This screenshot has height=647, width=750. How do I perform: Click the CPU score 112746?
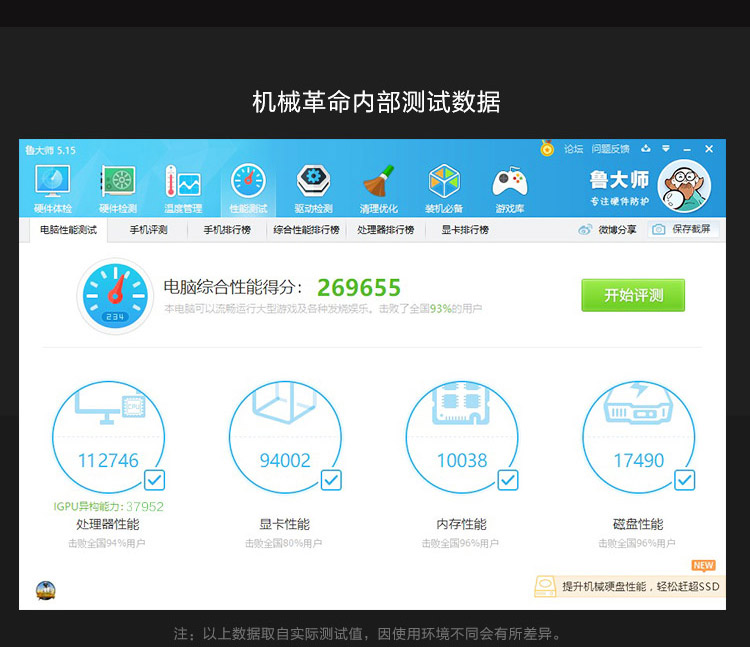[x=108, y=461]
